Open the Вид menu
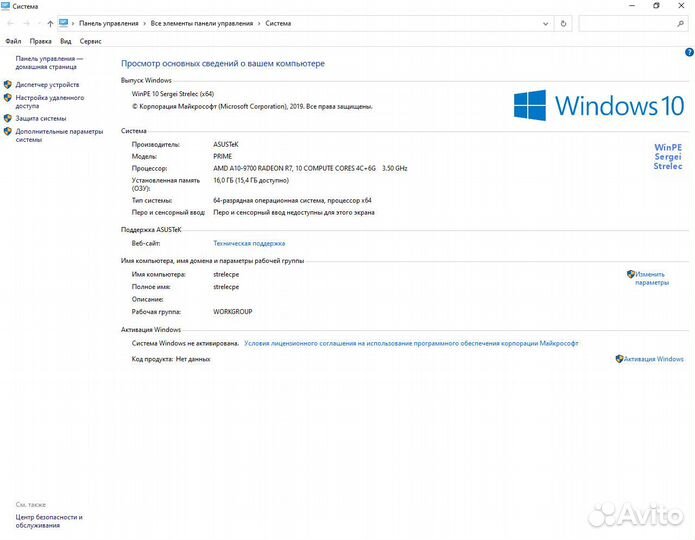 point(66,41)
